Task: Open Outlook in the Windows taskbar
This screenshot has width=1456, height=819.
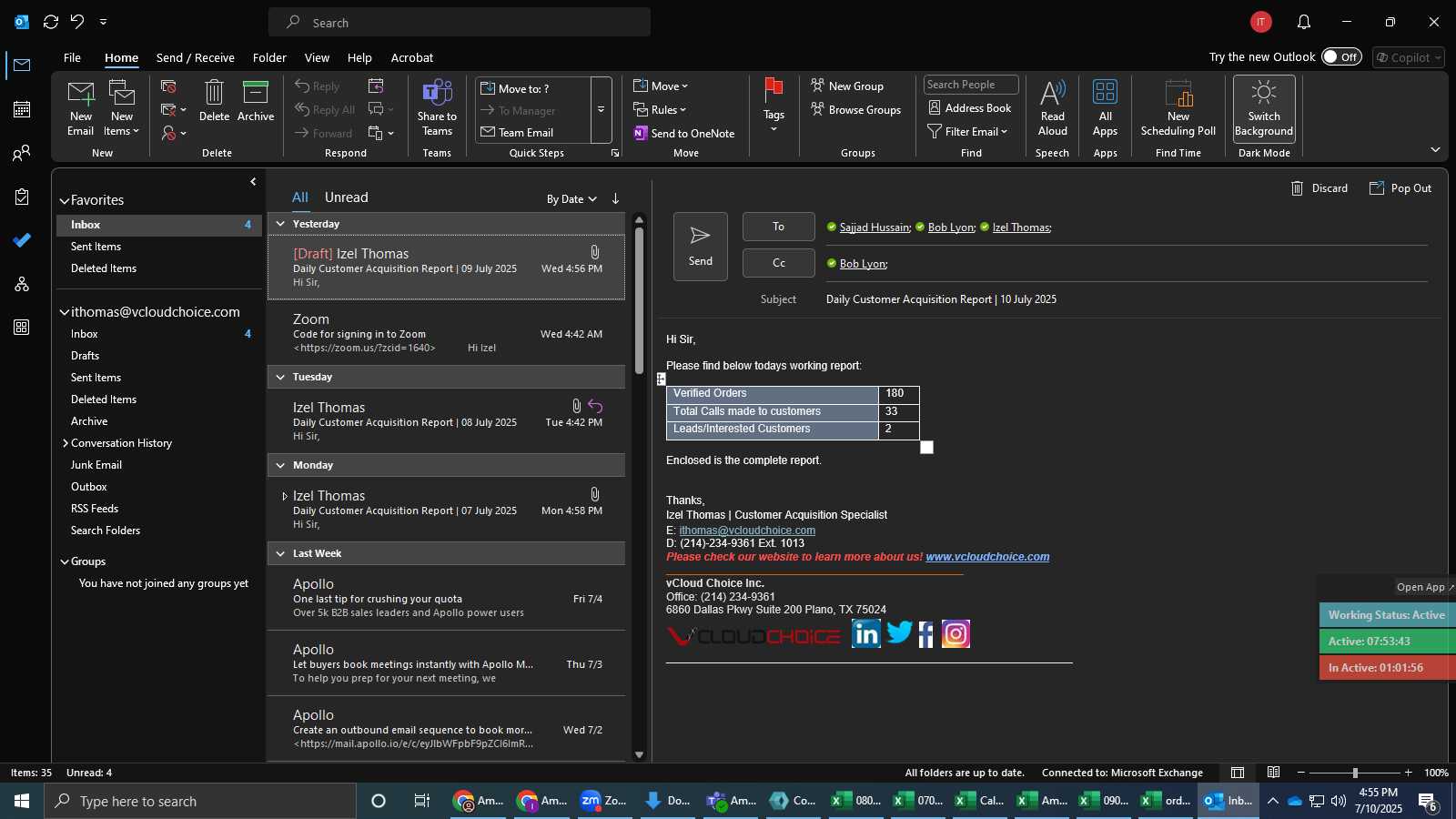Action: [x=1228, y=801]
